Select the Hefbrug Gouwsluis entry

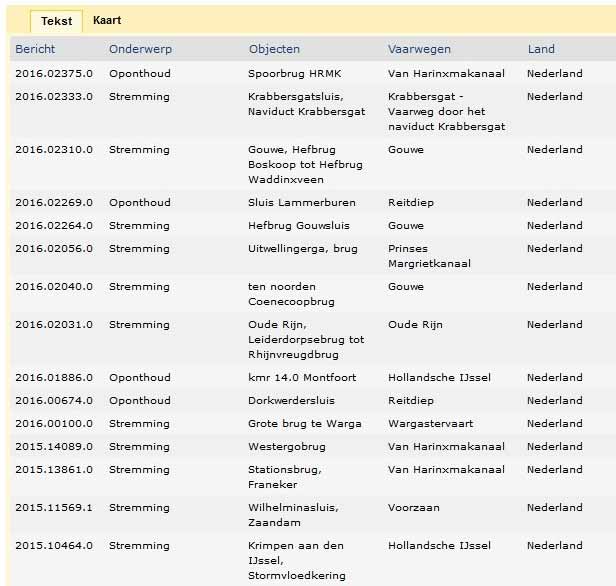(299, 226)
